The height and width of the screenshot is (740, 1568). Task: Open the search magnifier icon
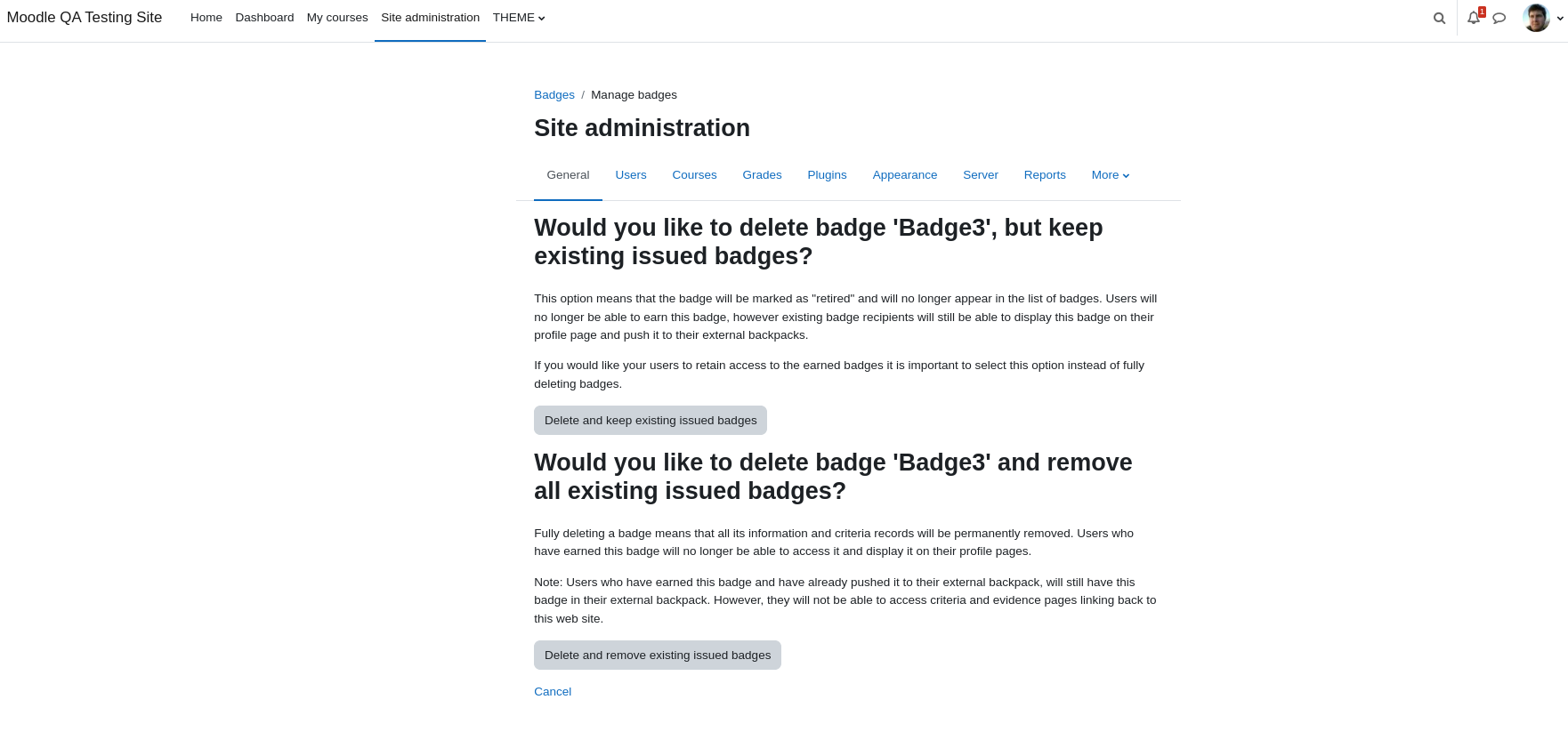1439,18
